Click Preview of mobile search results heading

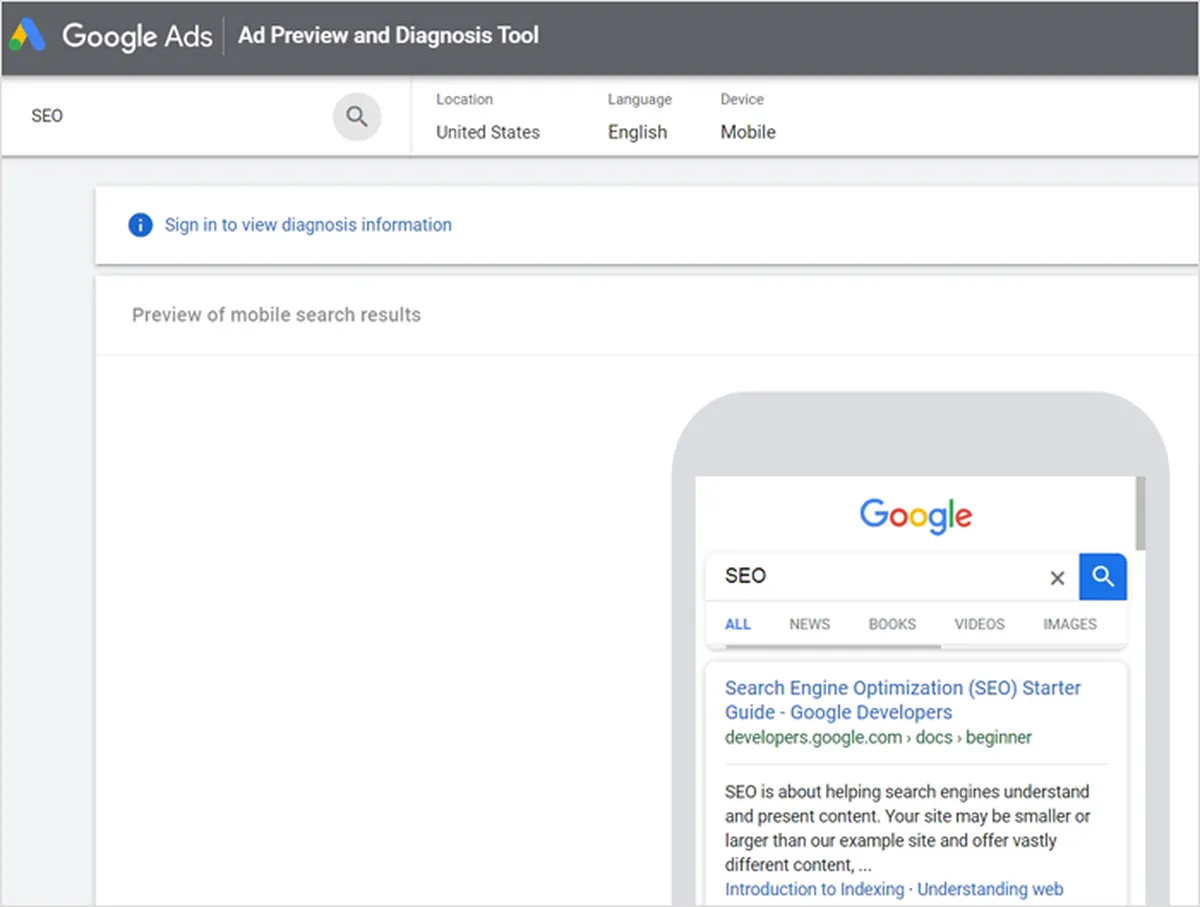276,315
